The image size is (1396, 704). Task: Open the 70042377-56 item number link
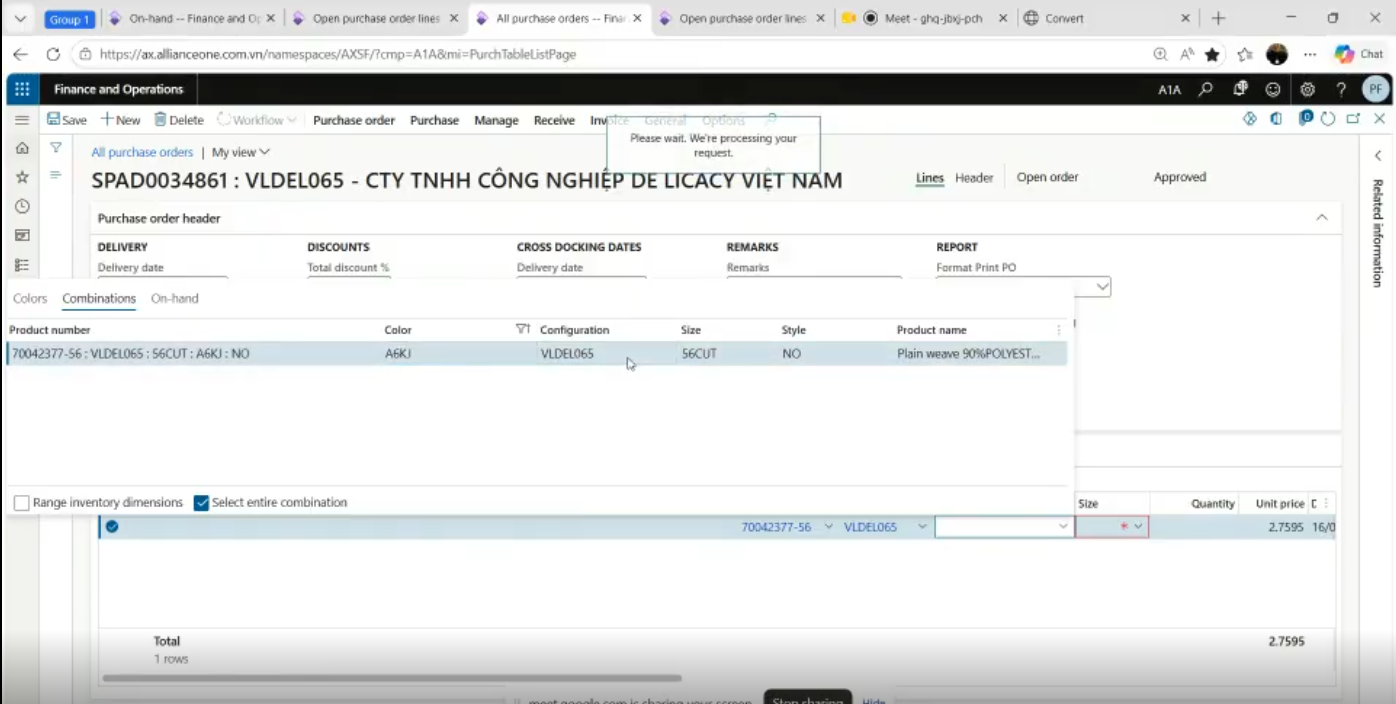776,527
